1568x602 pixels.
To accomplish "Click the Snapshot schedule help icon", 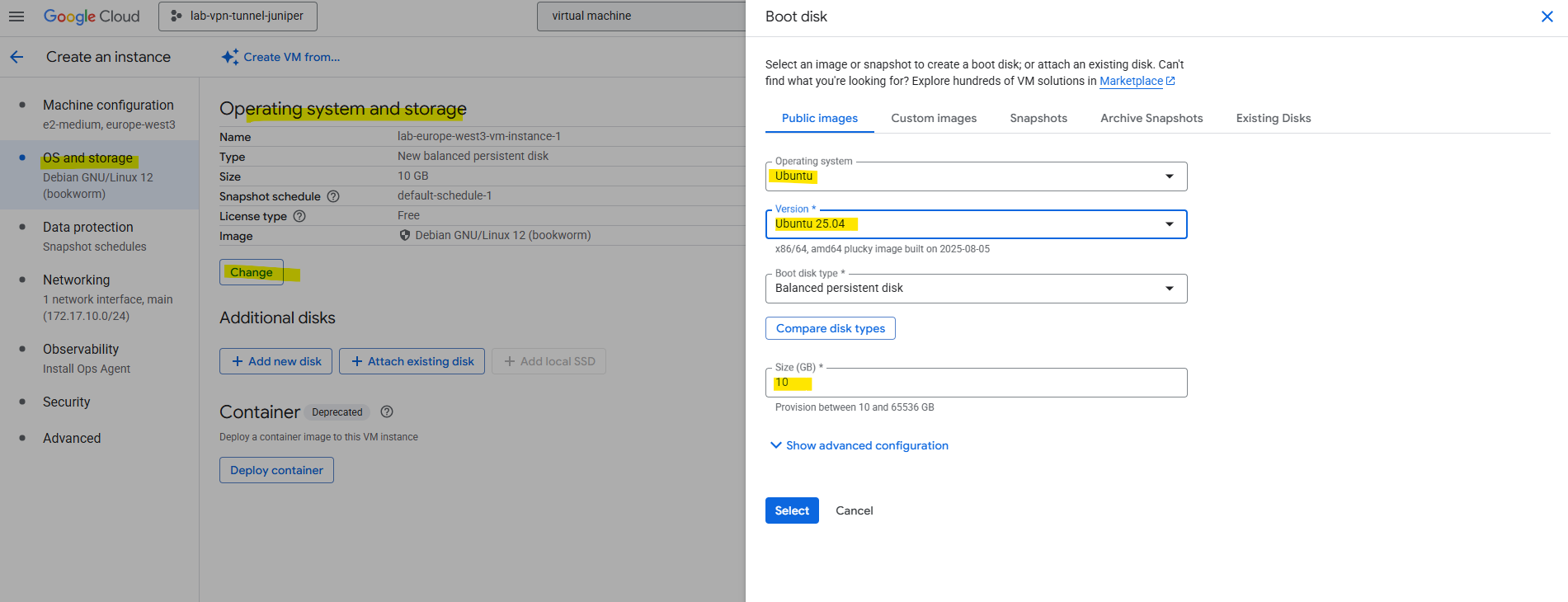I will [333, 196].
